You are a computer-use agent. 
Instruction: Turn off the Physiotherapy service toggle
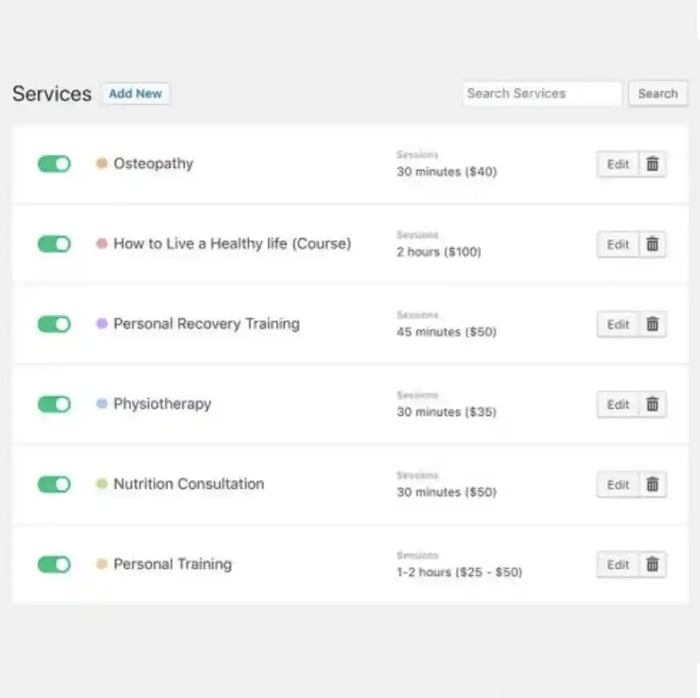point(54,404)
